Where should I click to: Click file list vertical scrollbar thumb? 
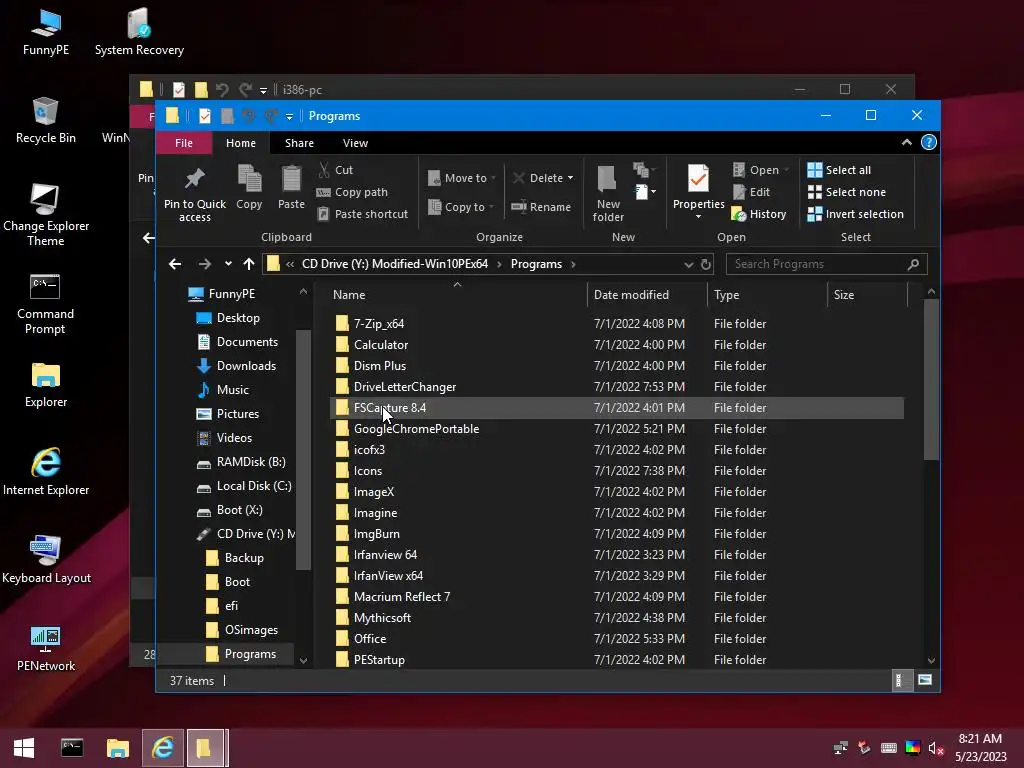931,379
